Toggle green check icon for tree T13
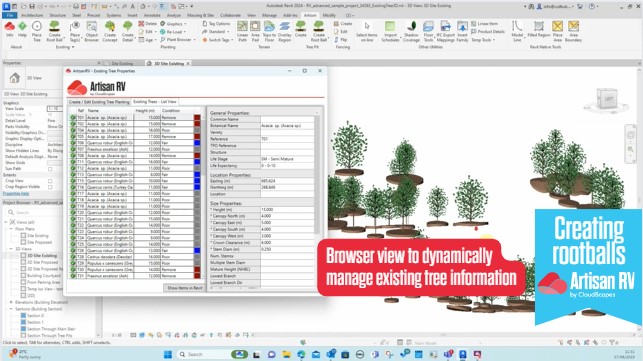This screenshot has width=643, height=361. [x=73, y=174]
